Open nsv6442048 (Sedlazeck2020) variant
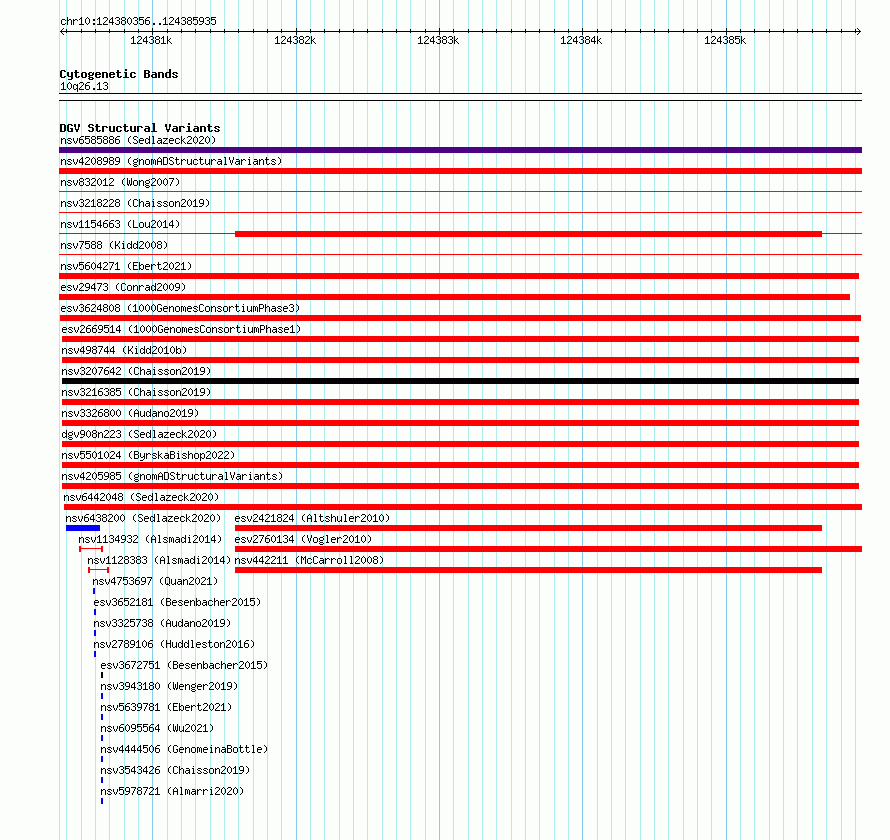Viewport: 890px width, 840px height. (141, 497)
